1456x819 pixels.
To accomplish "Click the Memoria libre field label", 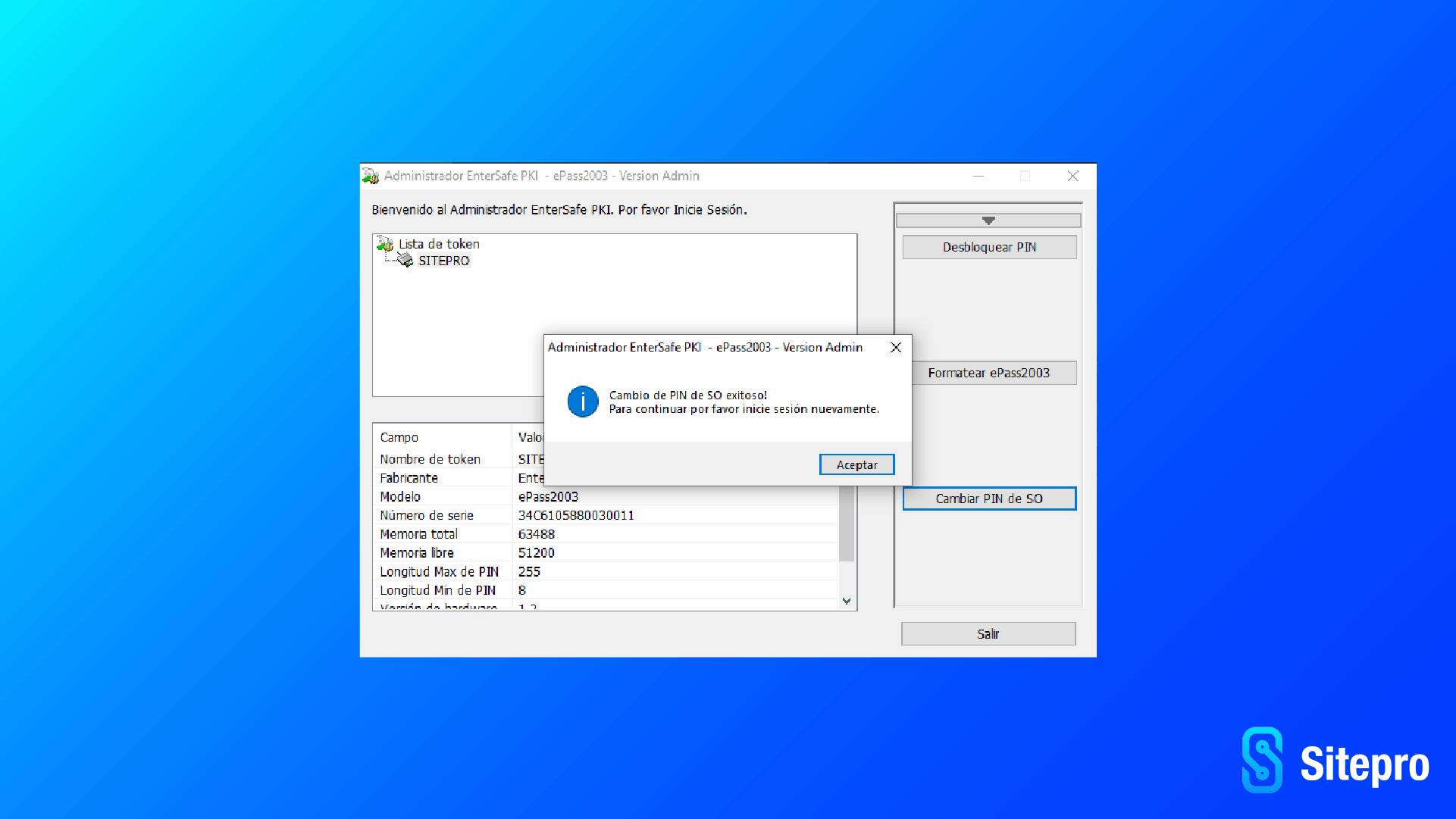I will [x=417, y=553].
